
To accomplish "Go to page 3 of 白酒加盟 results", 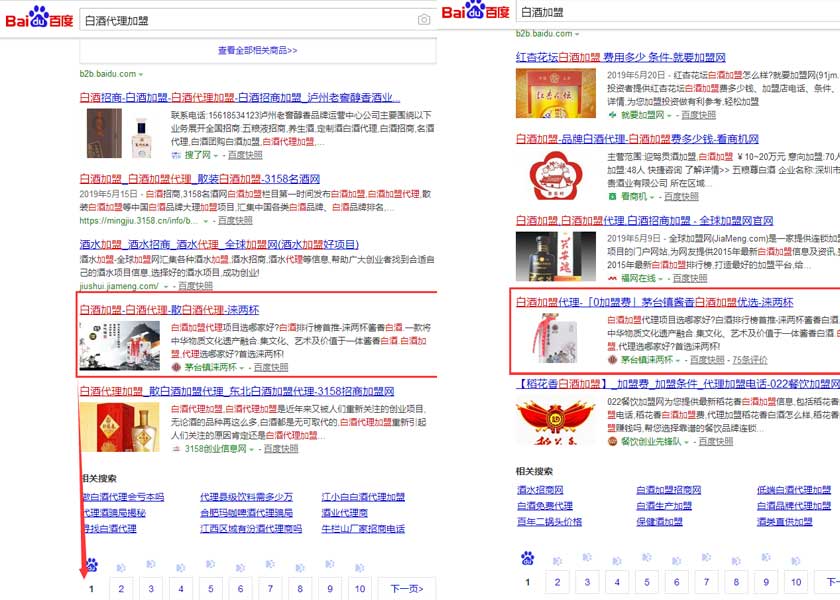I will (x=587, y=582).
